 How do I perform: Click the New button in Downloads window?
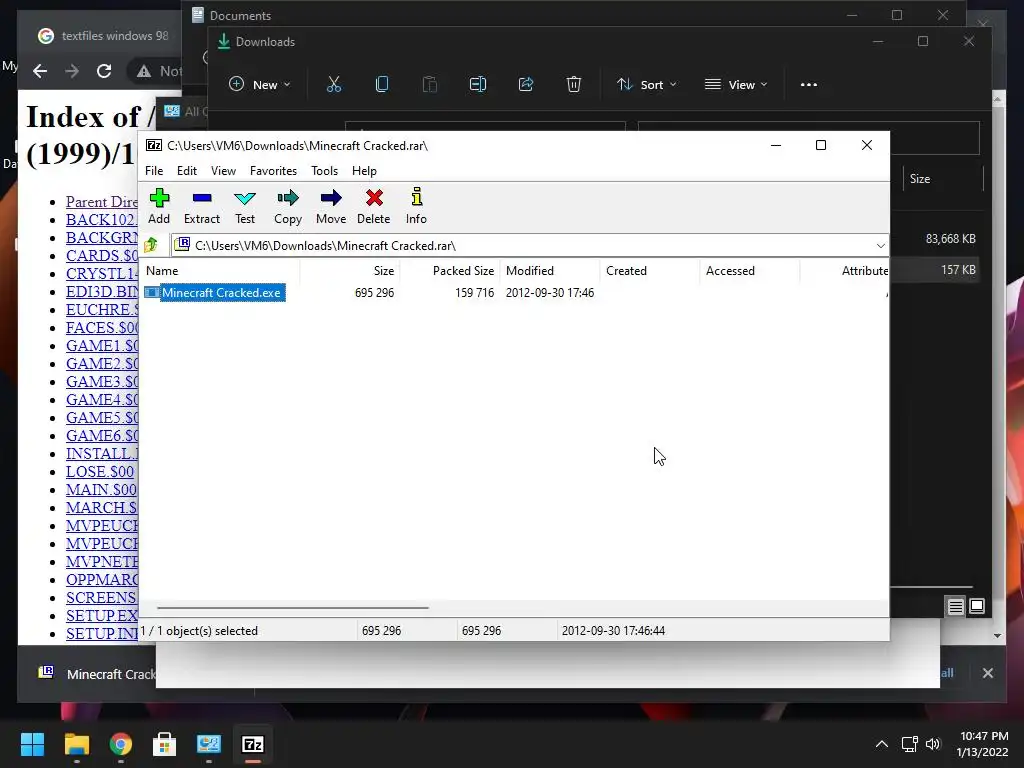[x=260, y=84]
